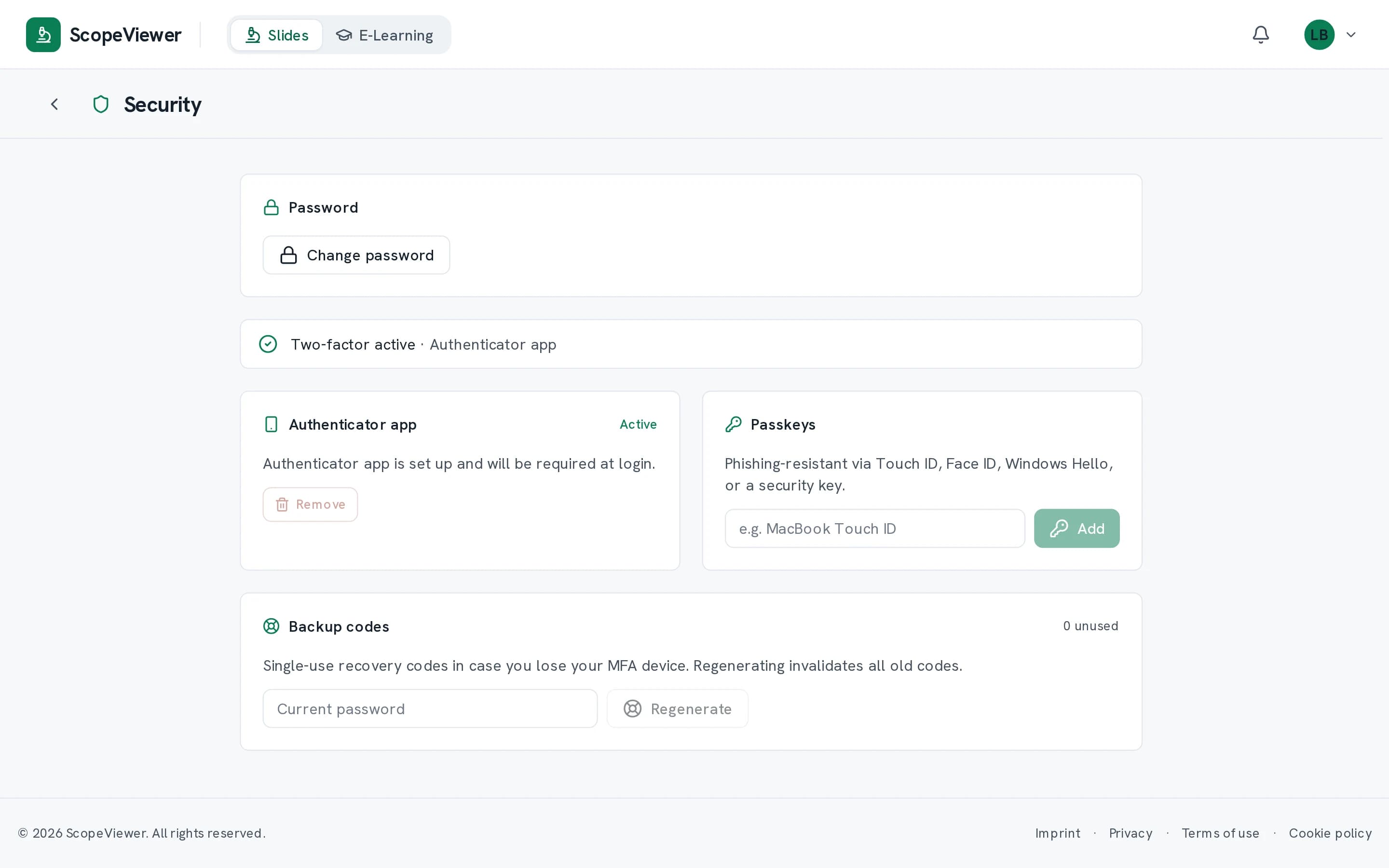The height and width of the screenshot is (868, 1389).
Task: Switch to the E-Learning tab
Action: [x=384, y=35]
